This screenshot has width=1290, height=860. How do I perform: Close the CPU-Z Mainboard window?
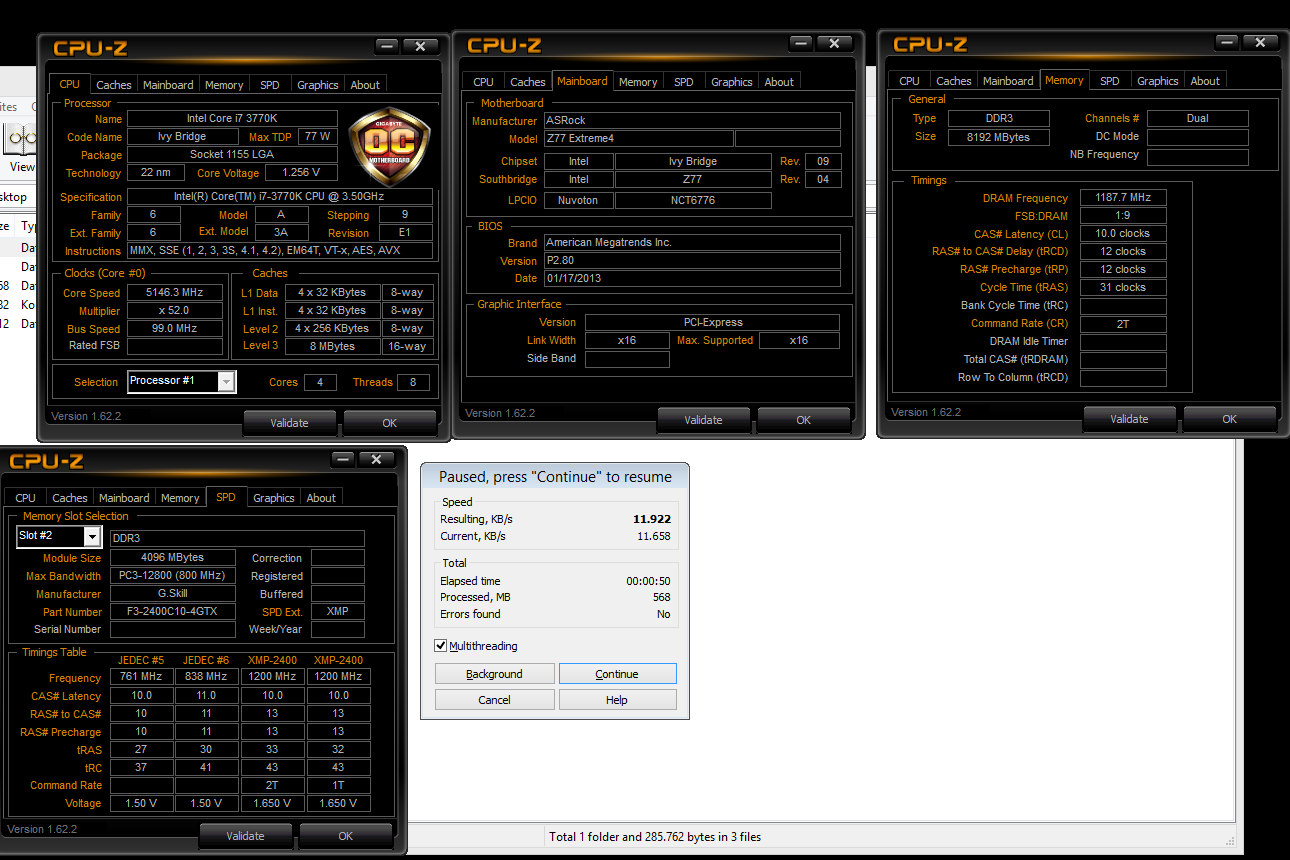click(x=836, y=43)
